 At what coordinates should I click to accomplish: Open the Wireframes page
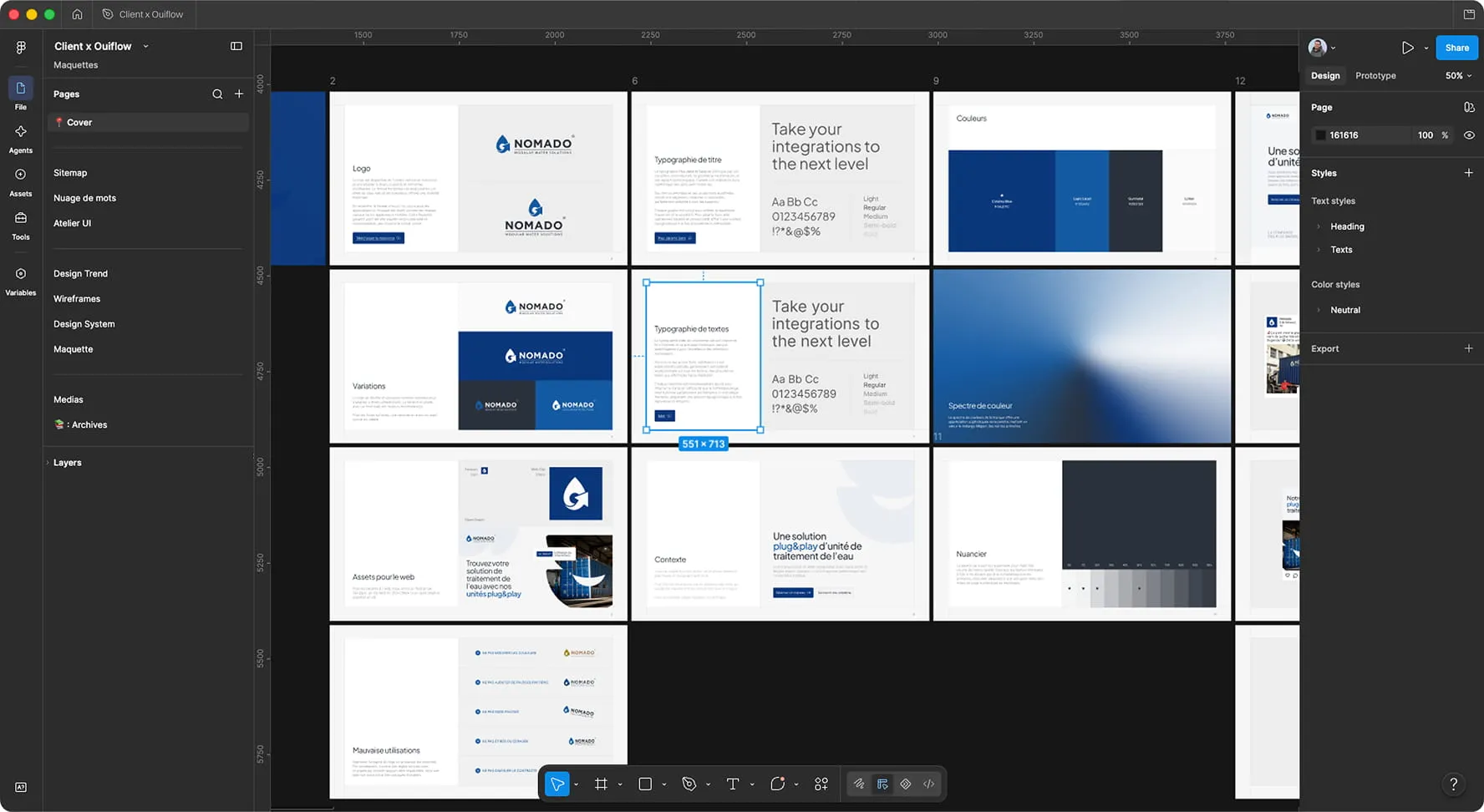pyautogui.click(x=77, y=299)
